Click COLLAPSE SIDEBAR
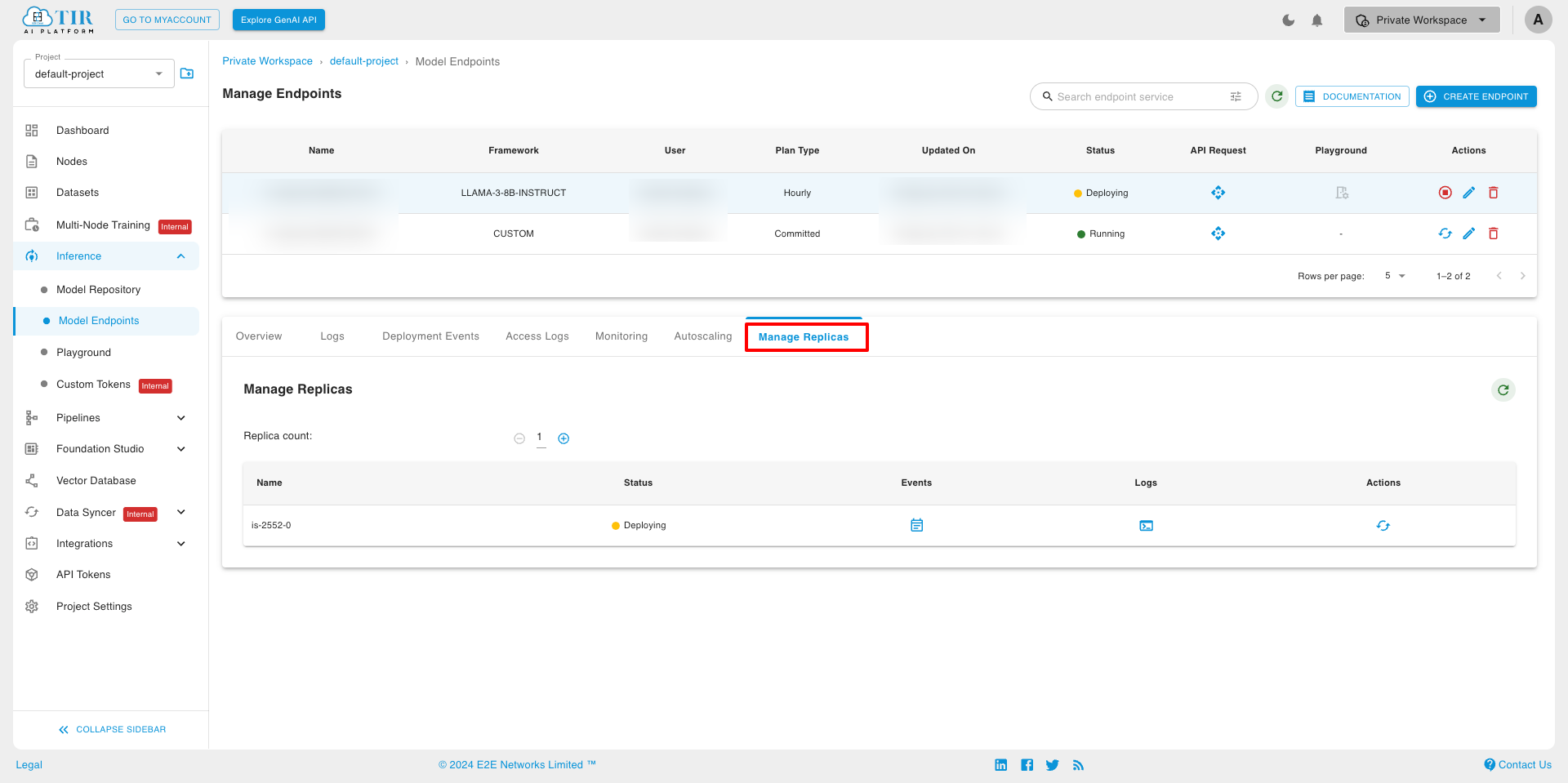 click(112, 730)
